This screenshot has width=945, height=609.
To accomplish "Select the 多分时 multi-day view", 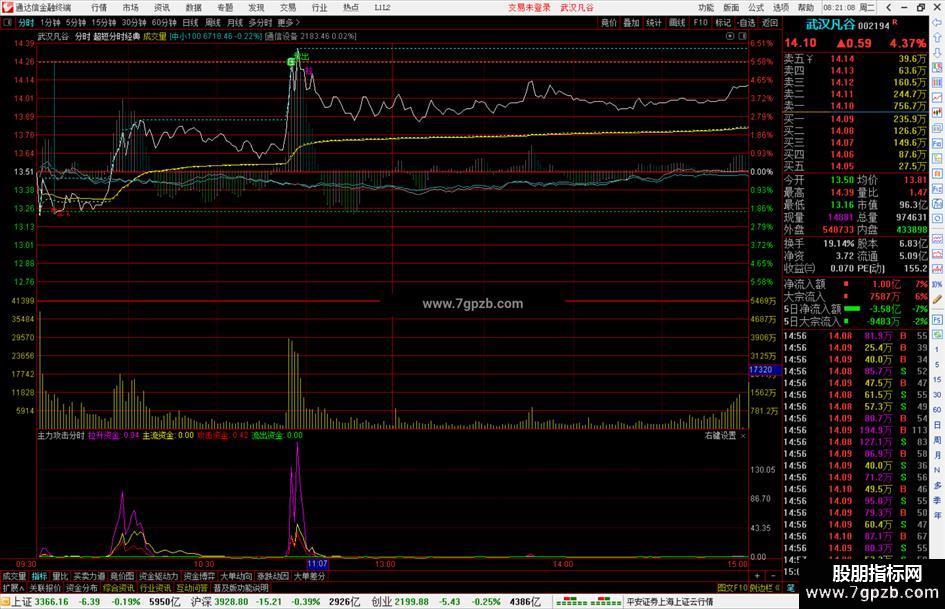I will pyautogui.click(x=260, y=23).
